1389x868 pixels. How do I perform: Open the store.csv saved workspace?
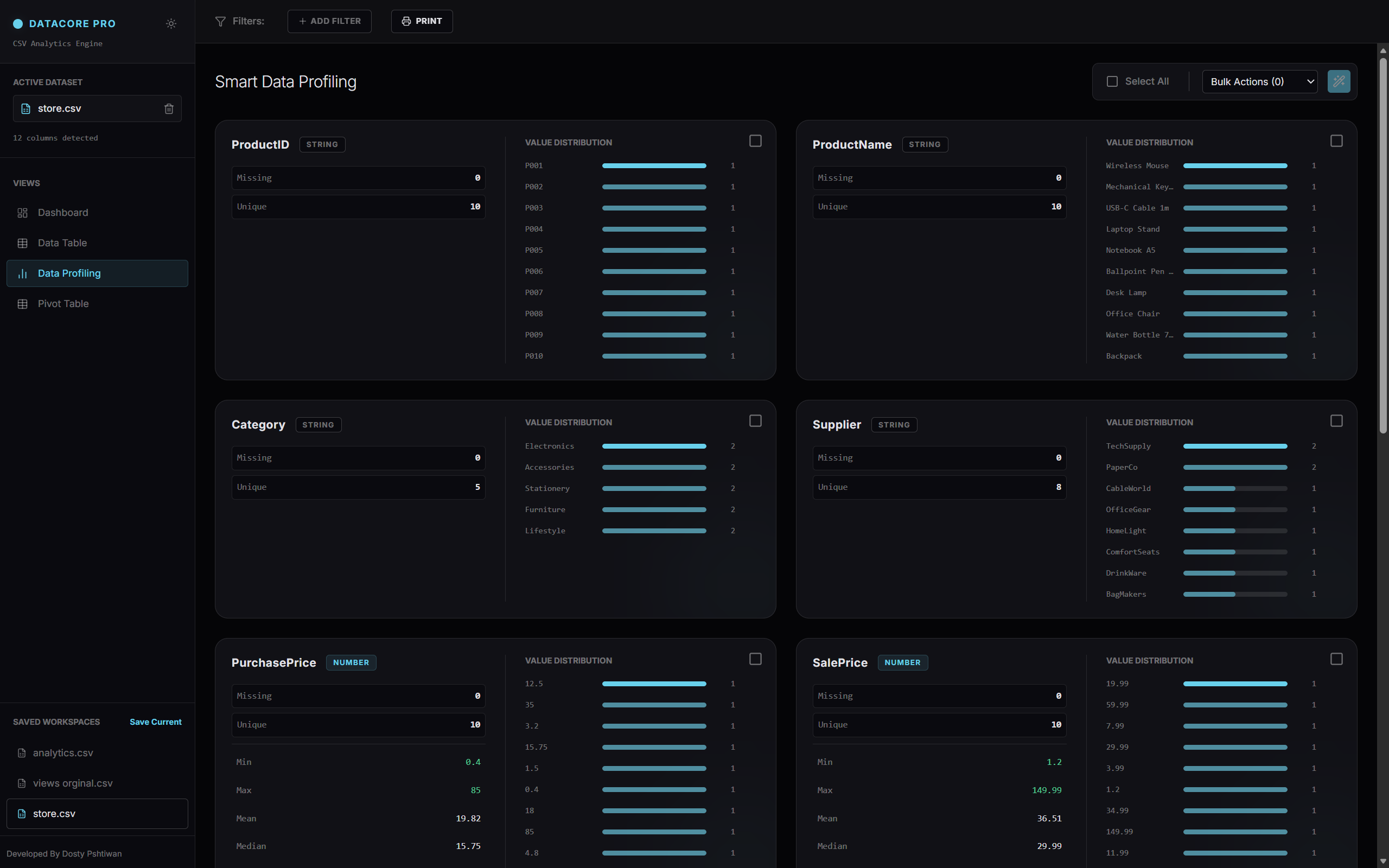[97, 814]
